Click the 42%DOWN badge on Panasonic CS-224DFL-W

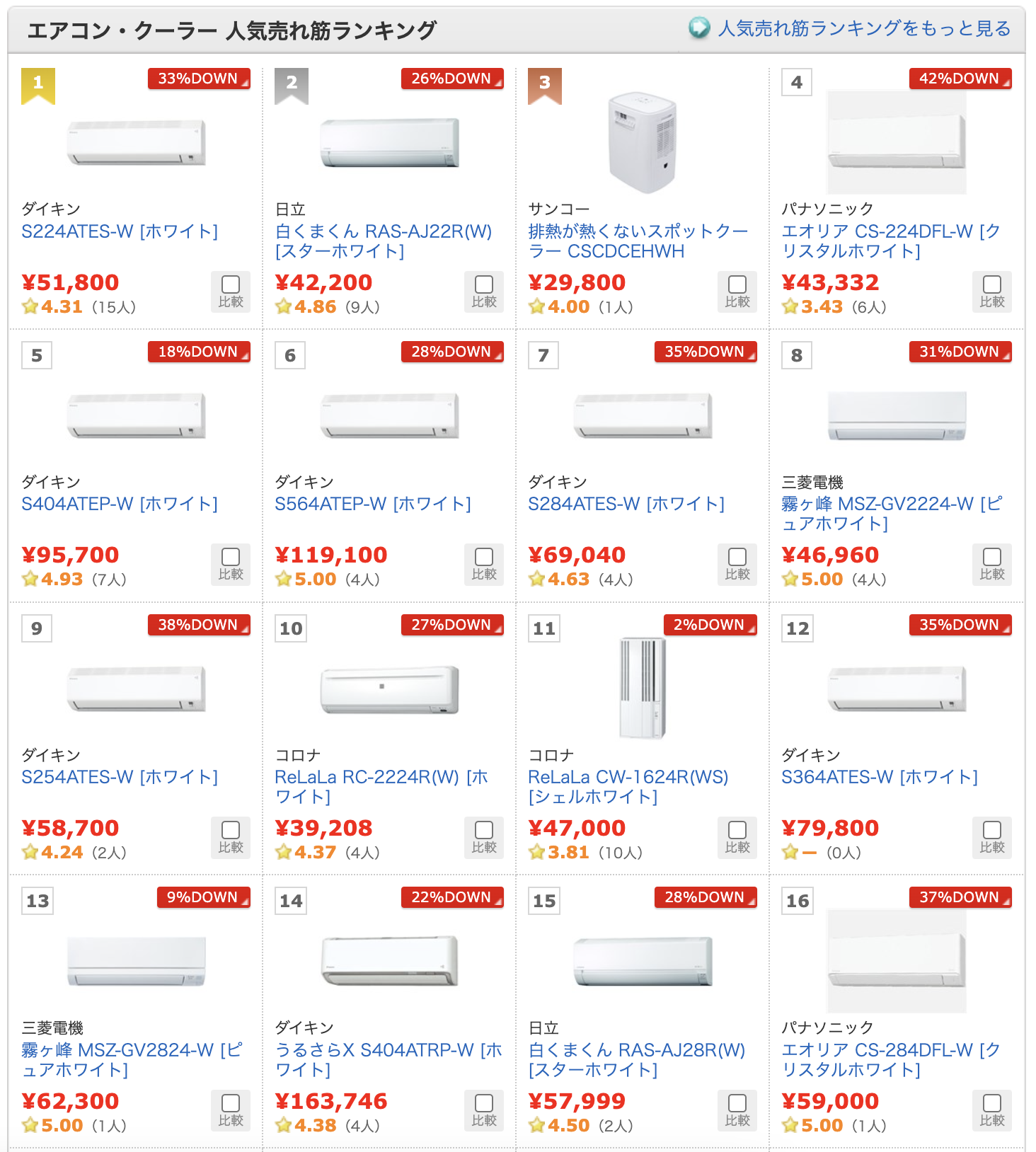(960, 79)
